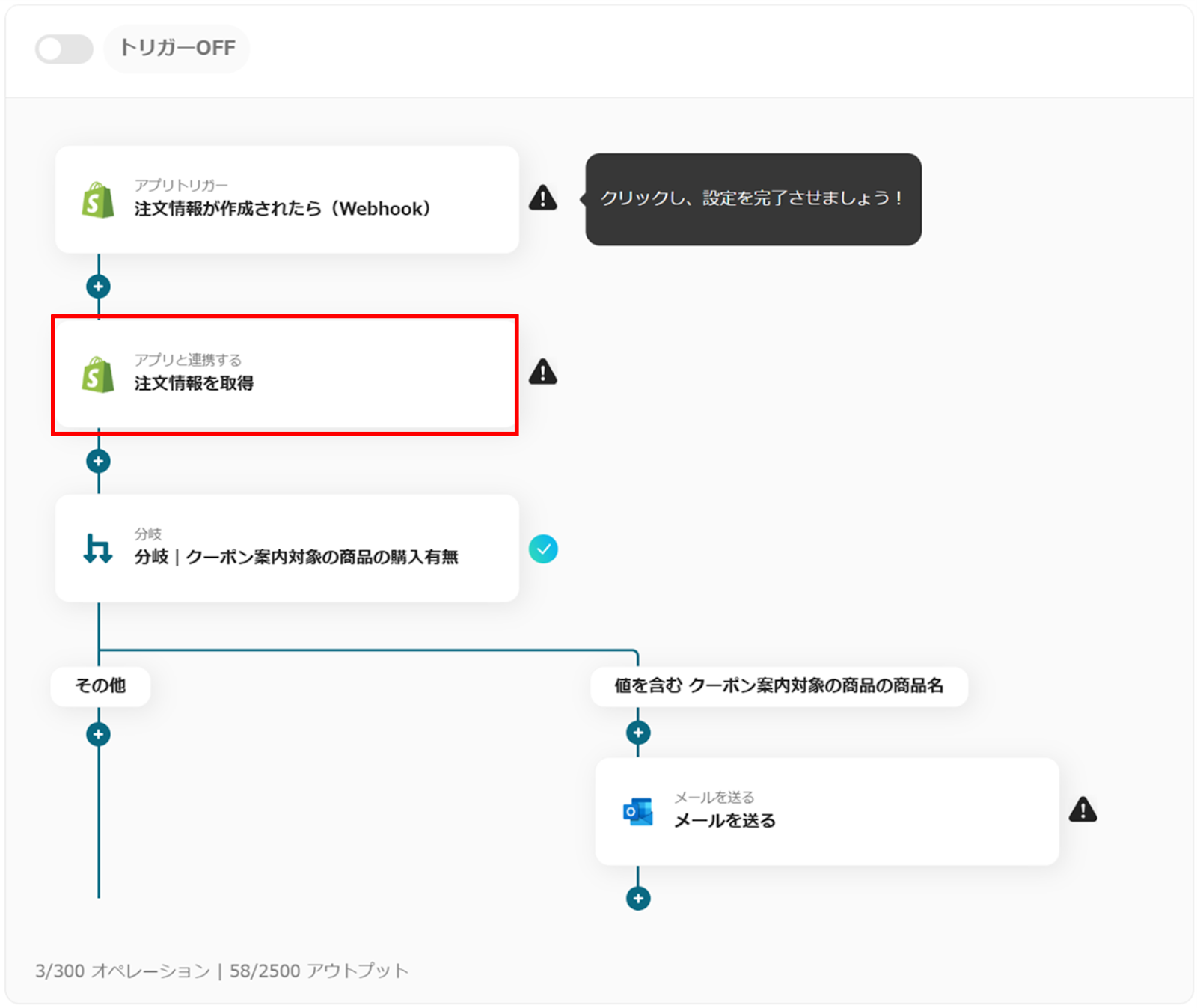Click the クリックし、設定を完了させましょう tooltip
The height and width of the screenshot is (1008, 1197).
click(753, 199)
